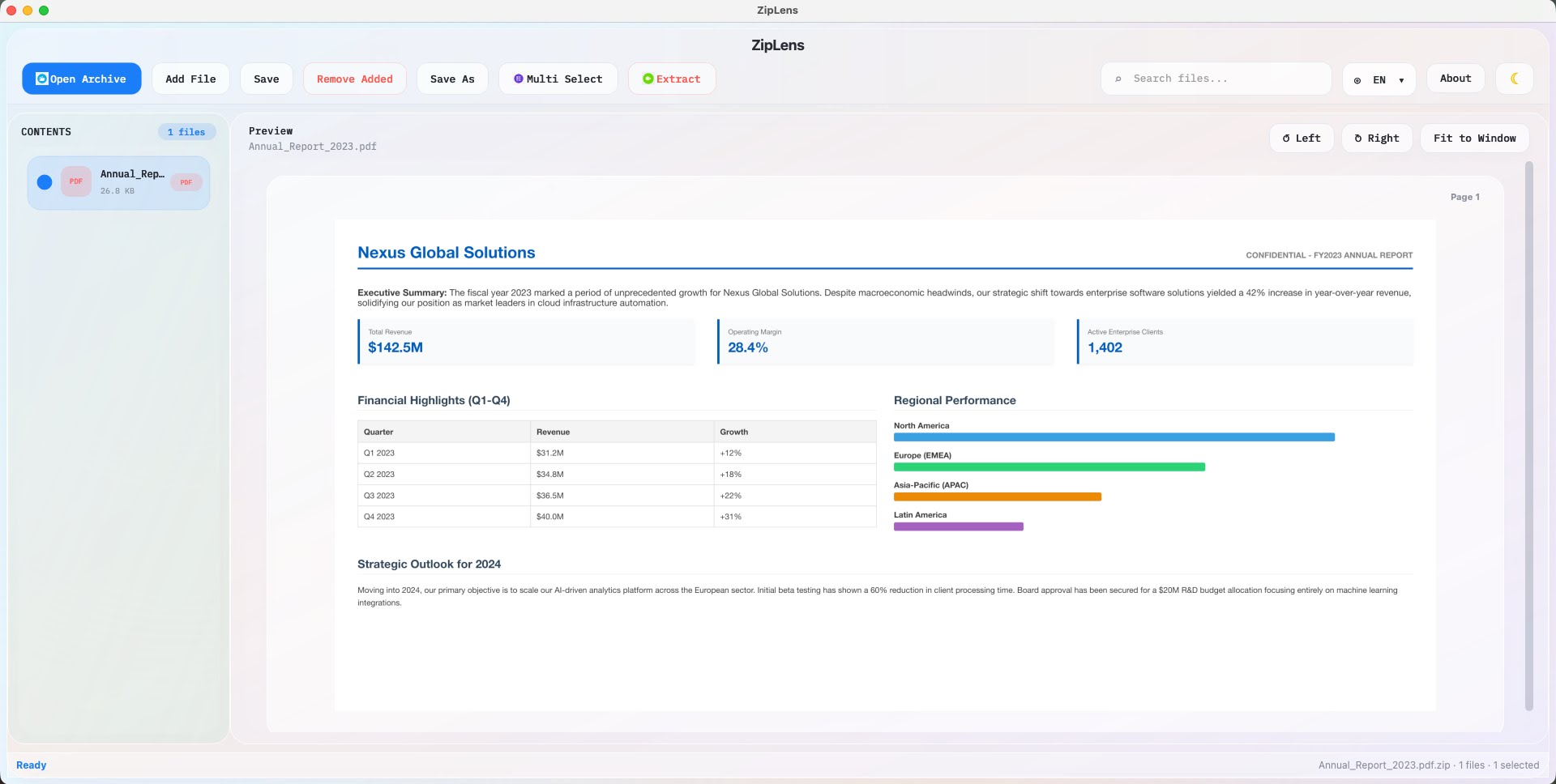The height and width of the screenshot is (784, 1556).
Task: Open the Save As dialog
Action: (452, 79)
